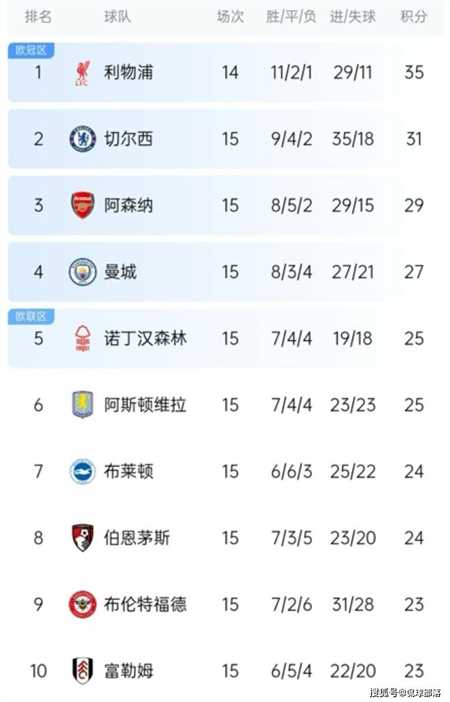This screenshot has width=450, height=702.
Task: Select the 进/失球 column header
Action: (x=352, y=17)
